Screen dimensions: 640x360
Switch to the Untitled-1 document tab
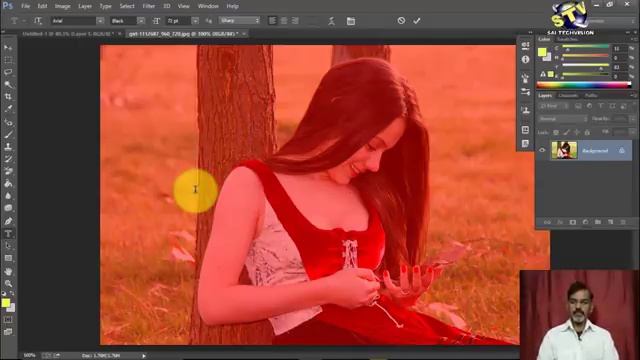68,34
